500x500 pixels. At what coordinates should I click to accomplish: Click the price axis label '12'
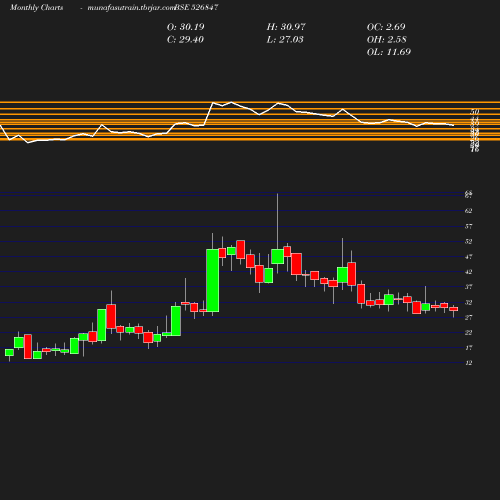469,363
